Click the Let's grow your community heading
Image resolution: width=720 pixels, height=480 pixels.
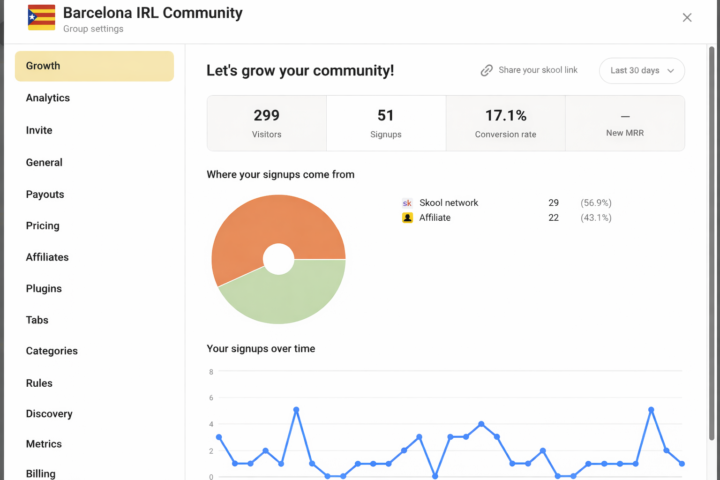point(300,71)
